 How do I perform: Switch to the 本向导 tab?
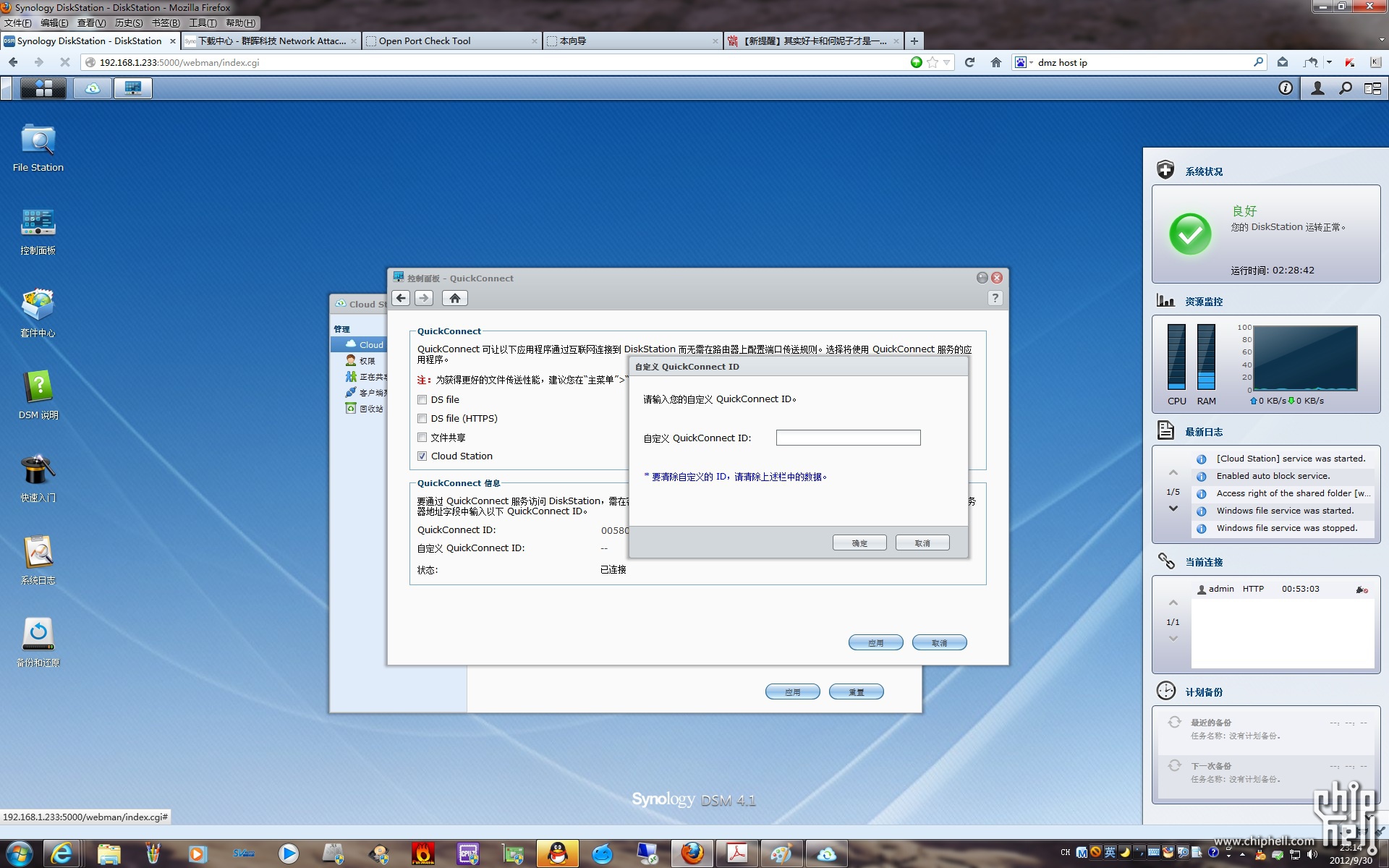coord(632,41)
